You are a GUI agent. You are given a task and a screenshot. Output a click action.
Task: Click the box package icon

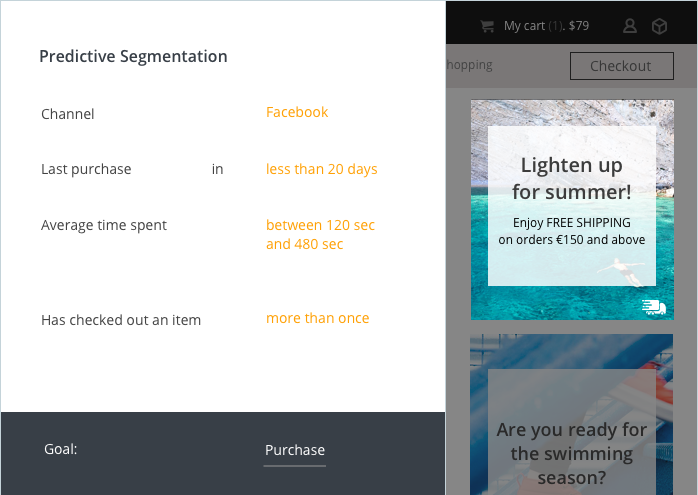pos(659,26)
